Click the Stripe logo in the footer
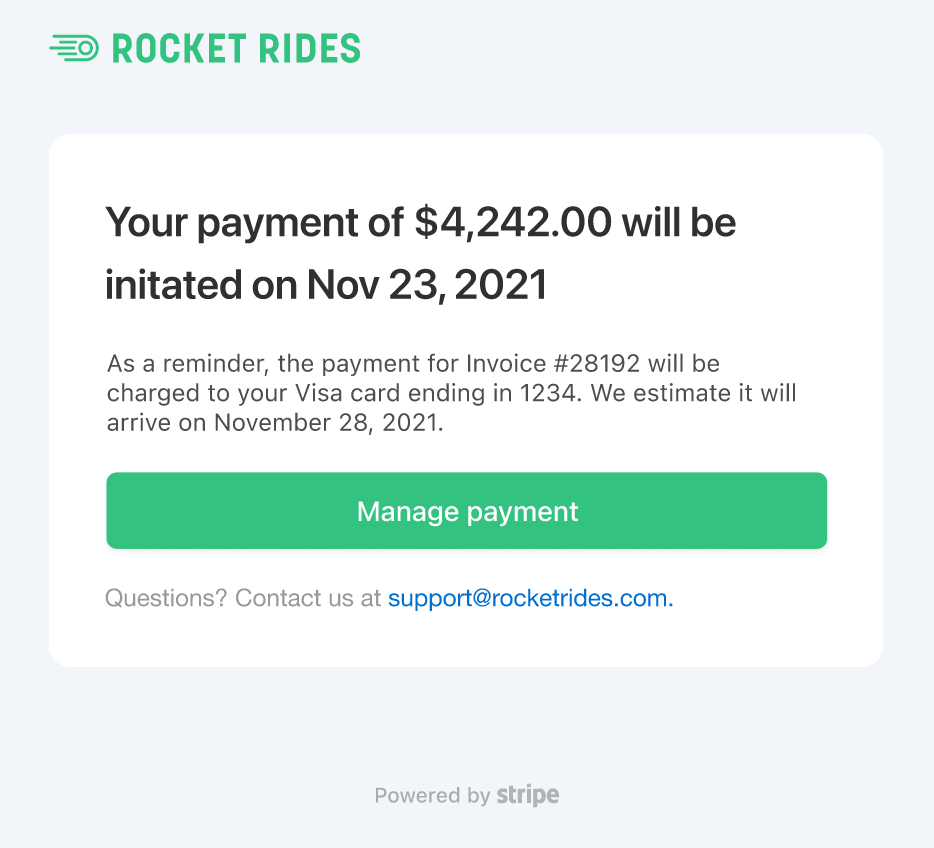The height and width of the screenshot is (848, 934). (x=528, y=795)
